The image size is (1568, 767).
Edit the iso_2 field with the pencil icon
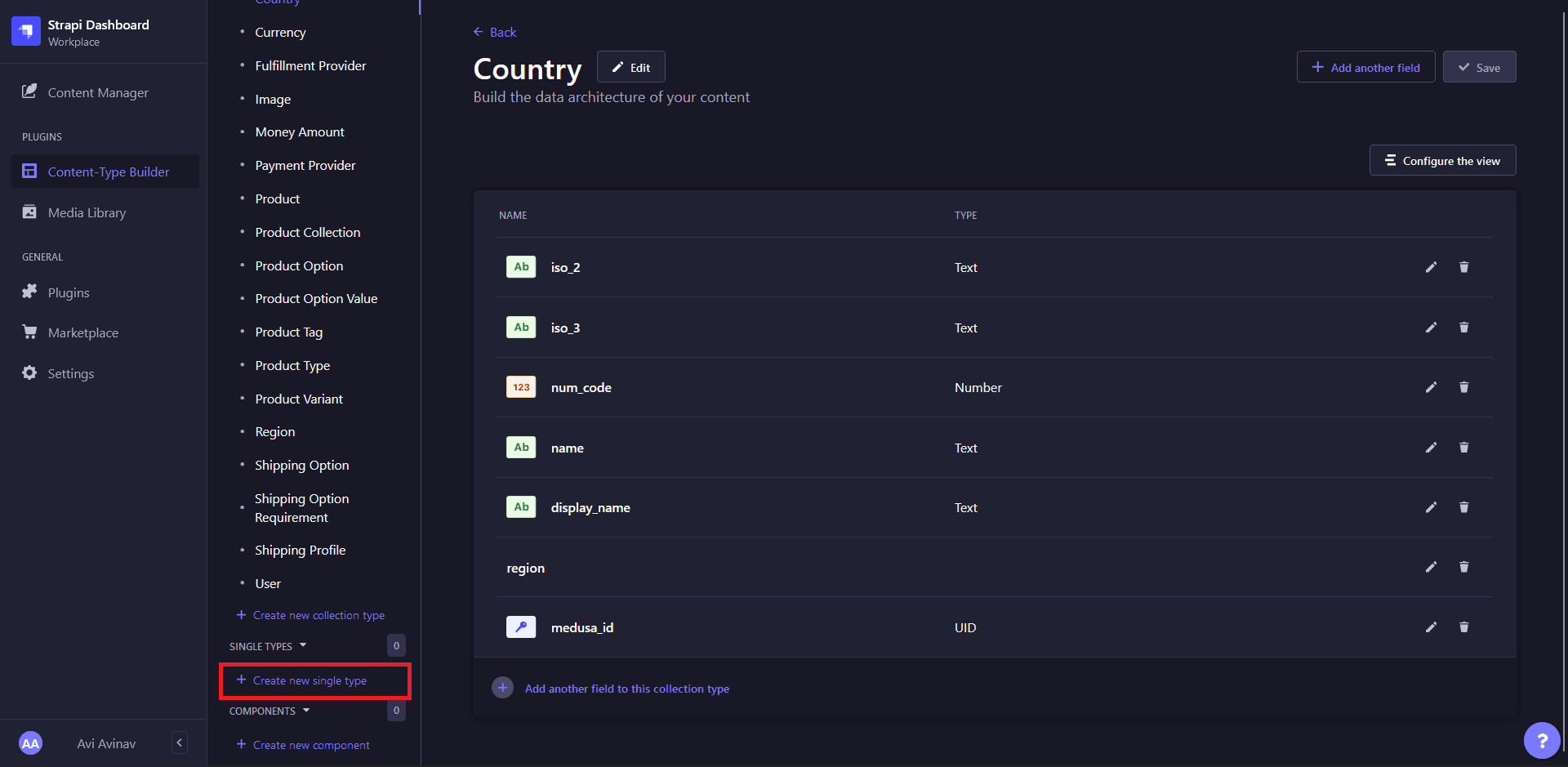click(x=1430, y=267)
